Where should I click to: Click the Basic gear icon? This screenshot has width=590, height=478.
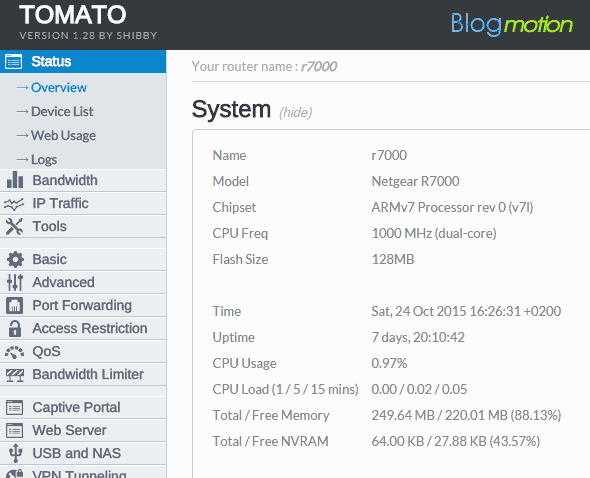coord(15,259)
